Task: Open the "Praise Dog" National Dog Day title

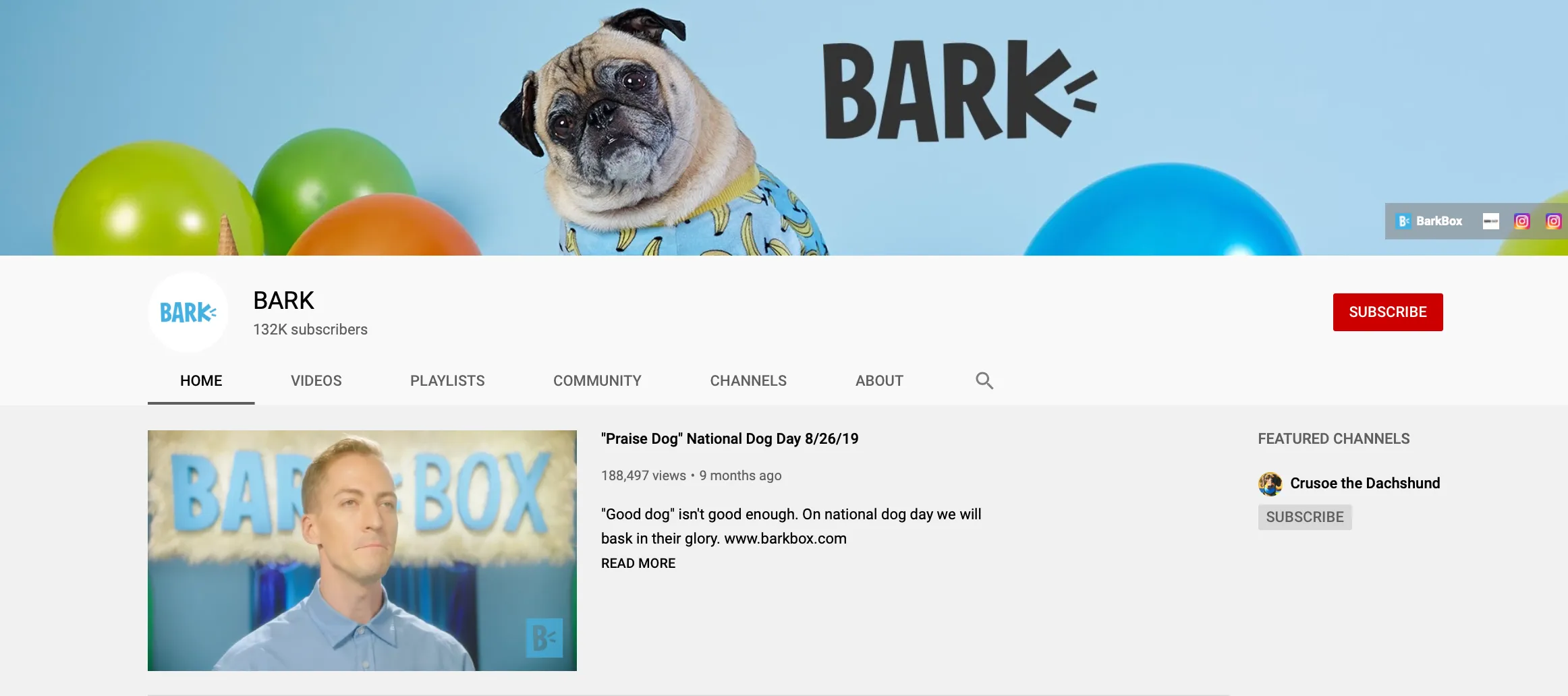Action: (729, 439)
